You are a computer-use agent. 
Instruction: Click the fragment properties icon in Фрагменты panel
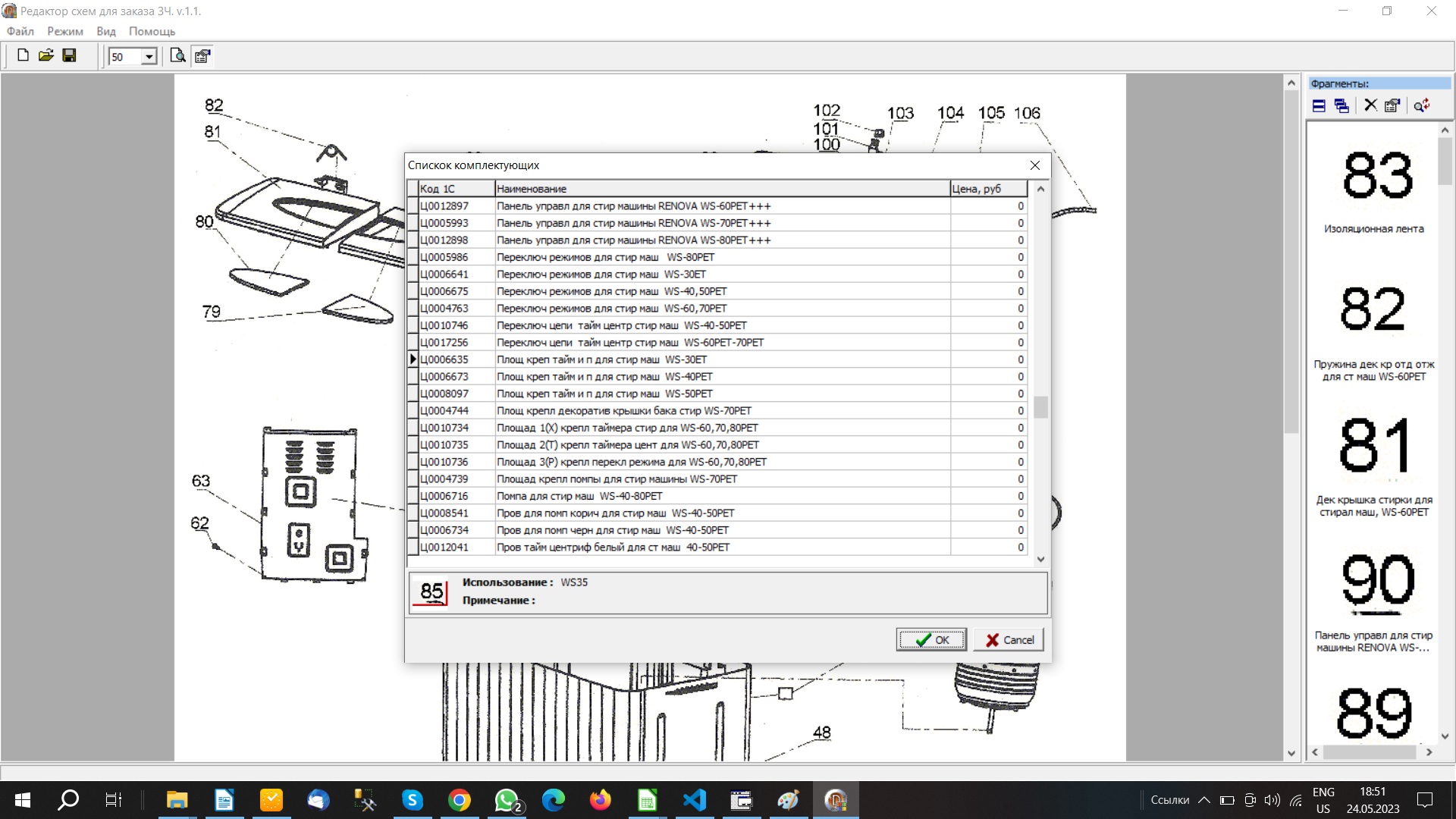(1392, 105)
